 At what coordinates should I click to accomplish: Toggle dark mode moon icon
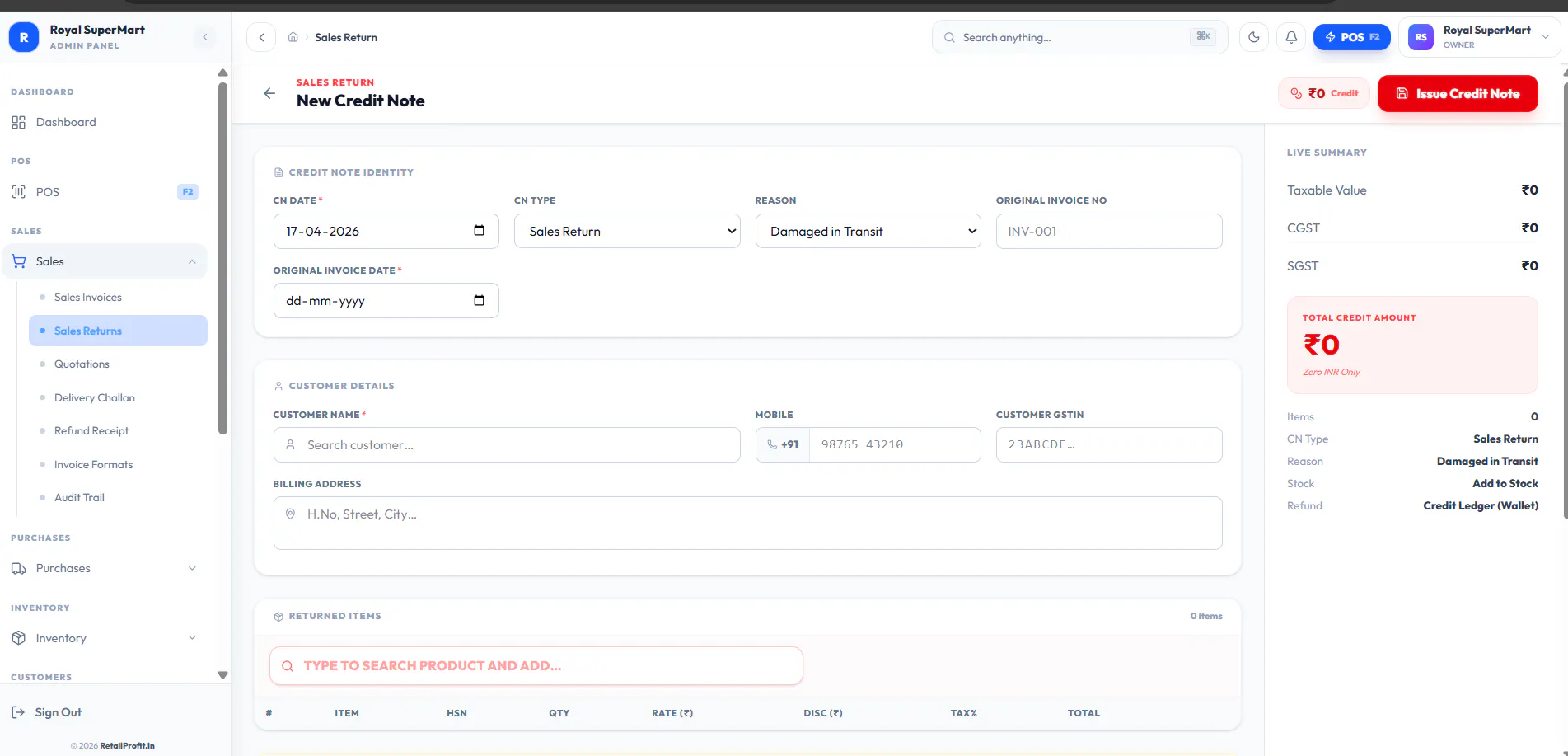tap(1254, 37)
